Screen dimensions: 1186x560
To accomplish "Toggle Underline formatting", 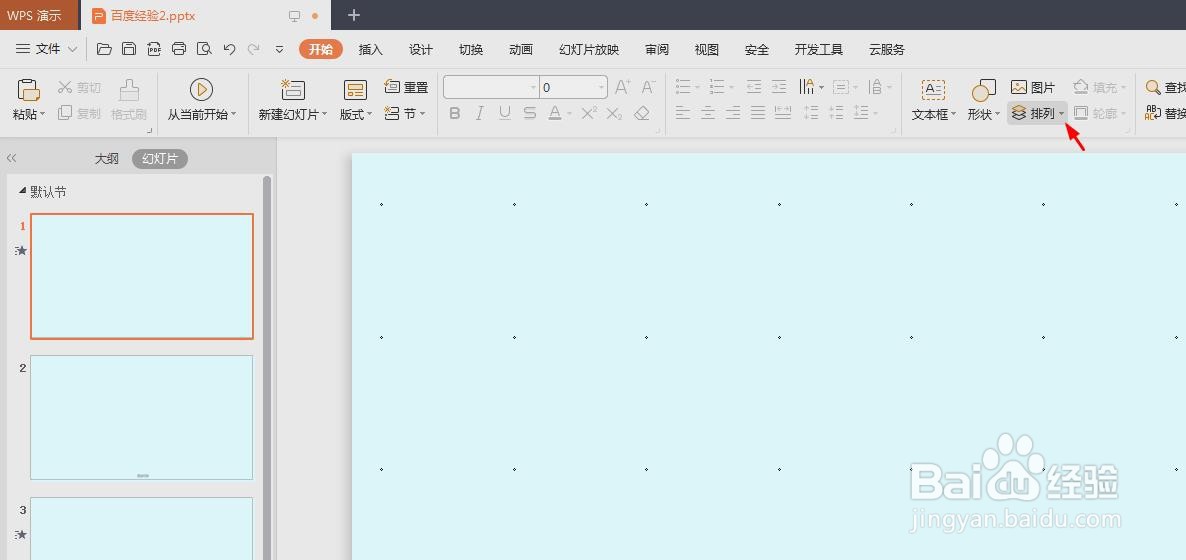I will pyautogui.click(x=505, y=114).
